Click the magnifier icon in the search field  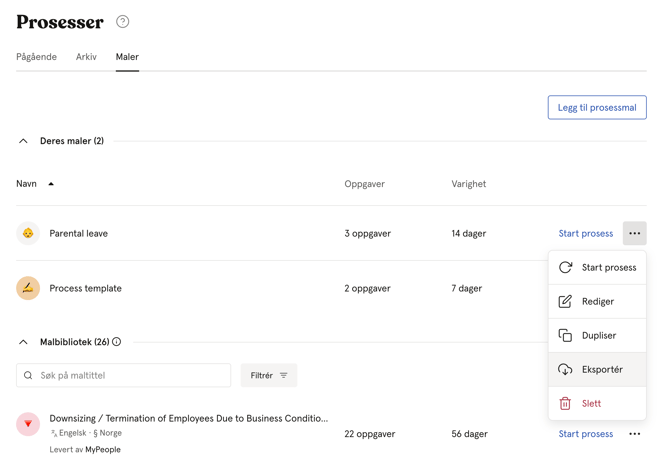[28, 375]
